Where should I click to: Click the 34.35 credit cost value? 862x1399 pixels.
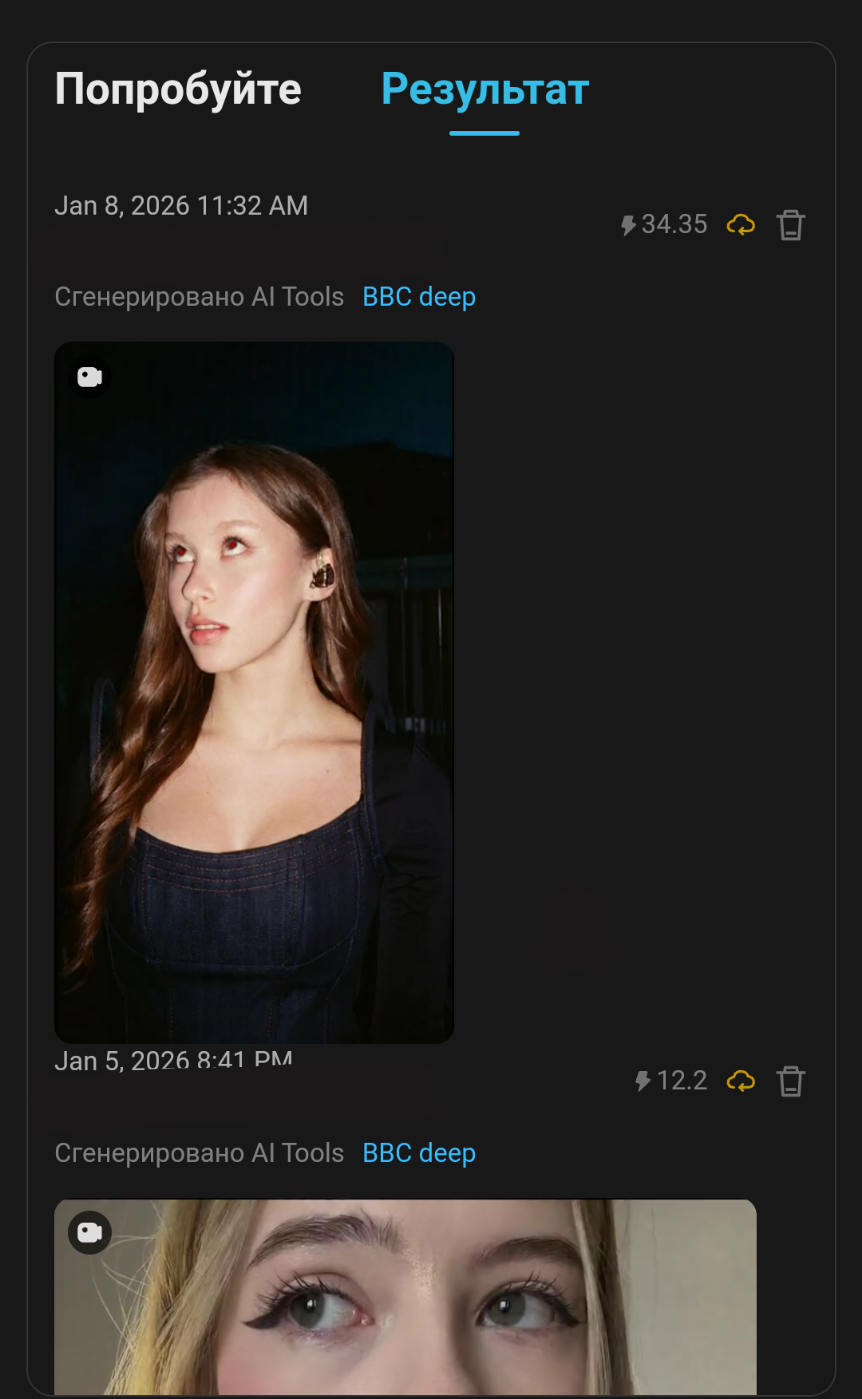[x=674, y=225]
